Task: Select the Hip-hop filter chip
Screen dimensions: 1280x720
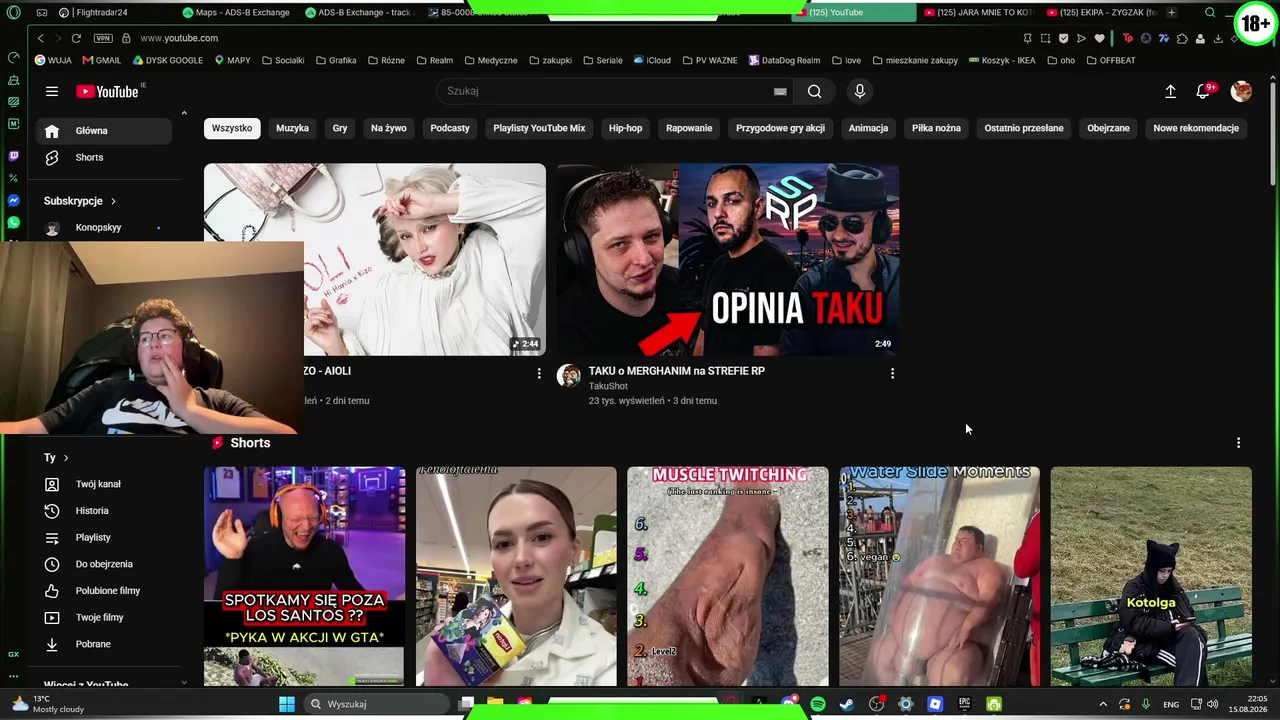Action: point(626,128)
